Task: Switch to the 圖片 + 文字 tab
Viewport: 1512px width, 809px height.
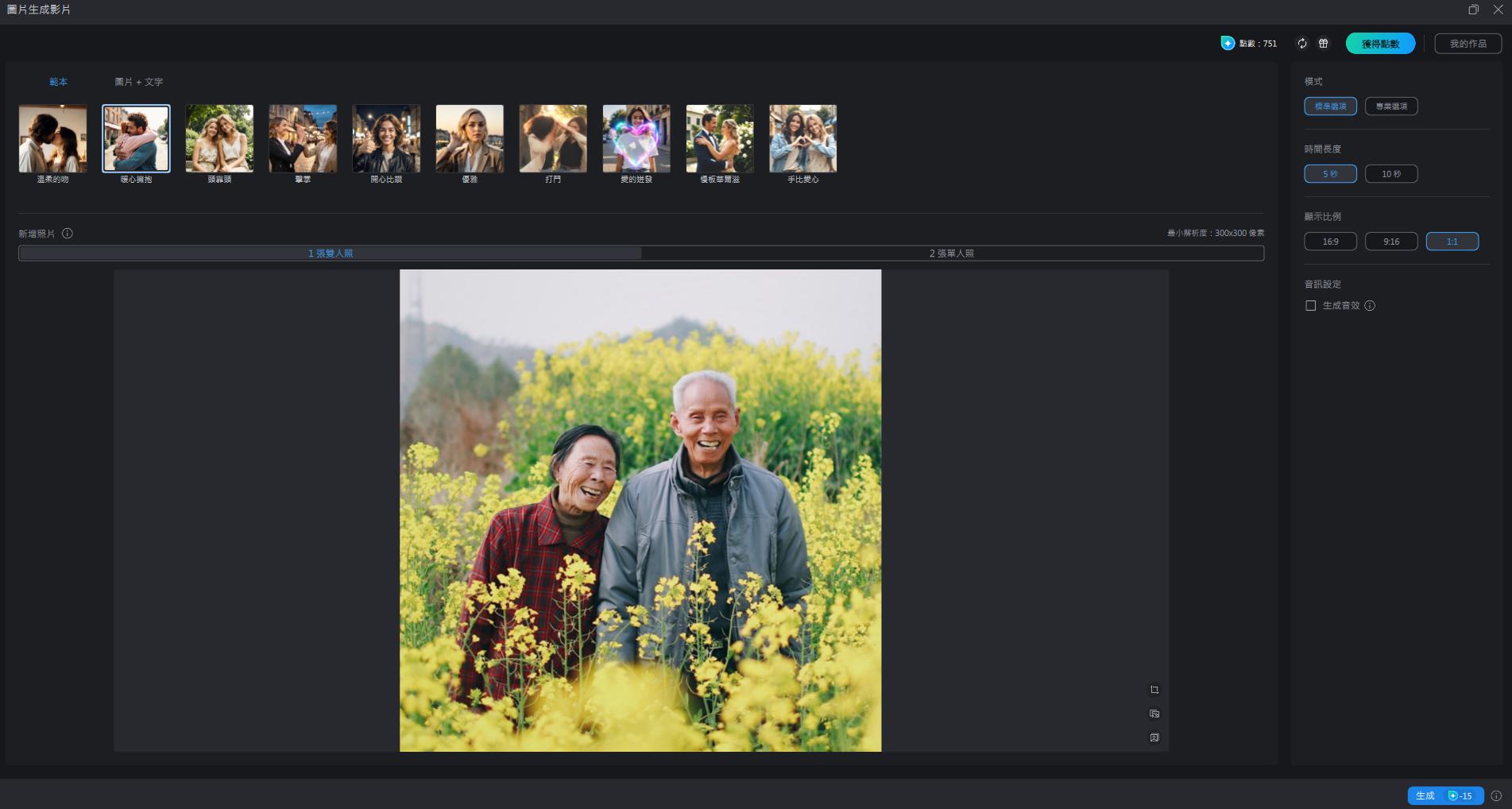Action: point(139,82)
